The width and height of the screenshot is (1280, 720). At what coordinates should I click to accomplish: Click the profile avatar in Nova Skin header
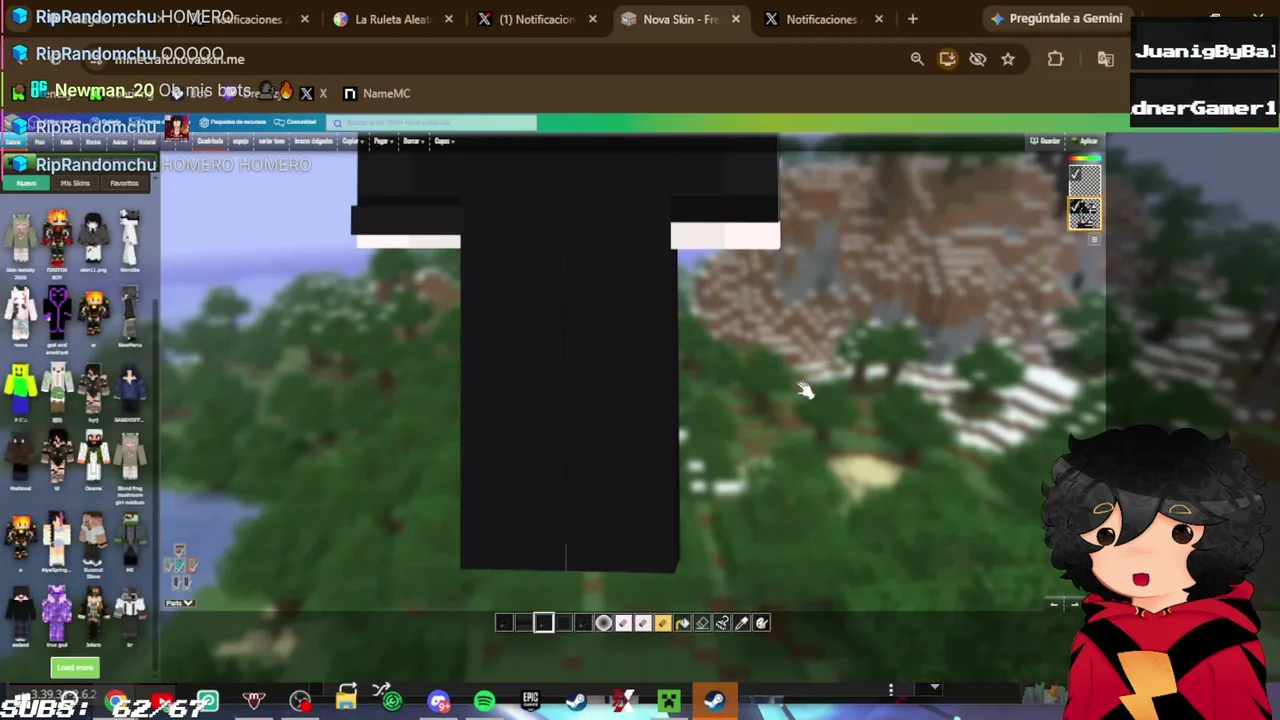[177, 126]
